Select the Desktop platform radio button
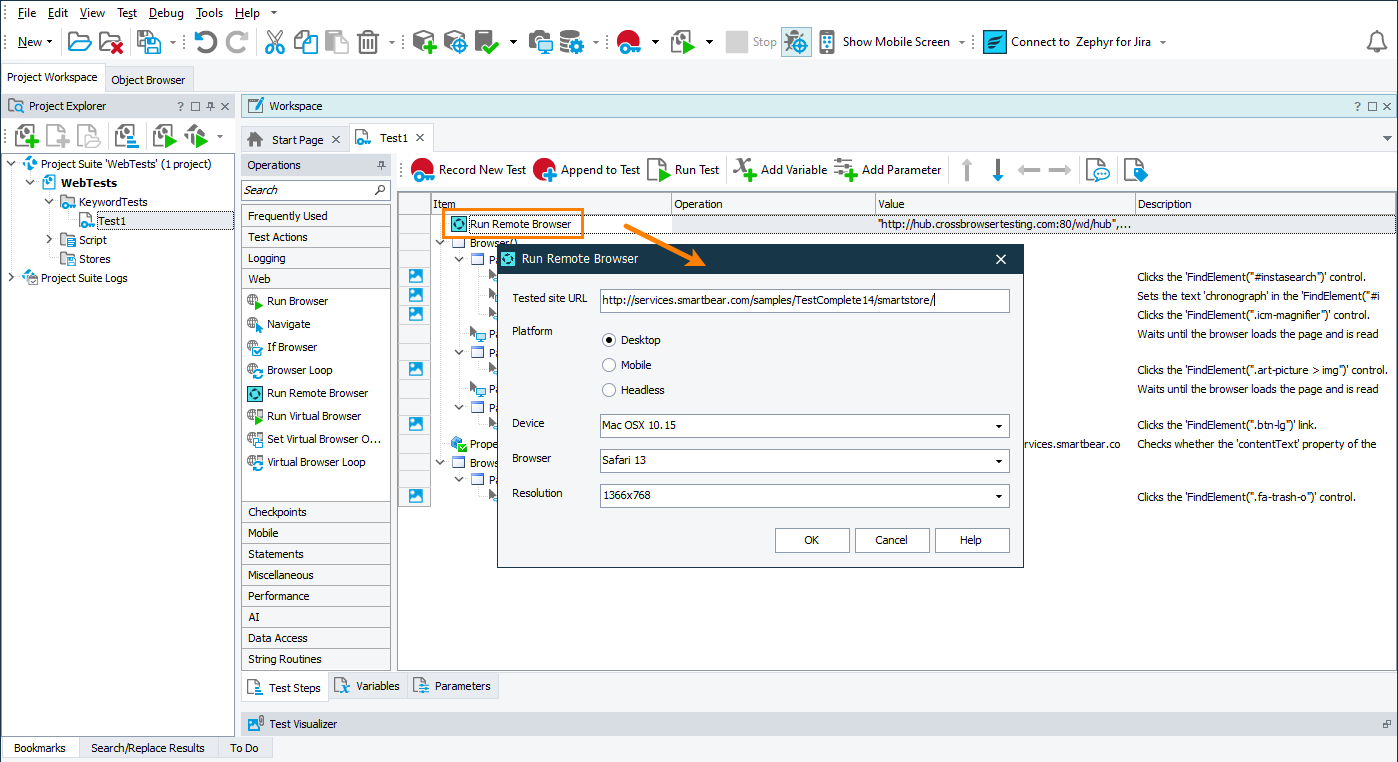Screen dimensions: 1398x762 tap(608, 339)
